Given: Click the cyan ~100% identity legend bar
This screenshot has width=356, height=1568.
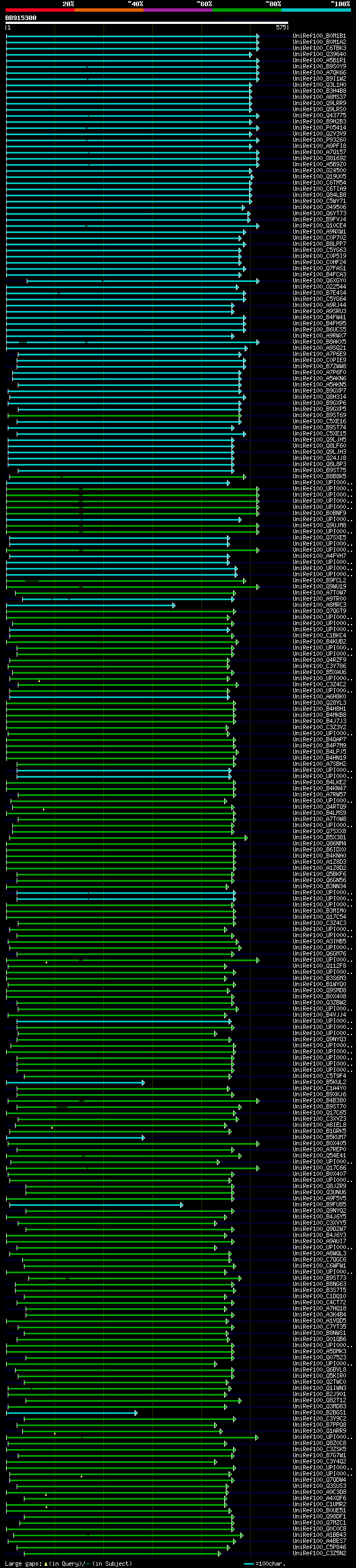Looking at the screenshot, I should (316, 11).
